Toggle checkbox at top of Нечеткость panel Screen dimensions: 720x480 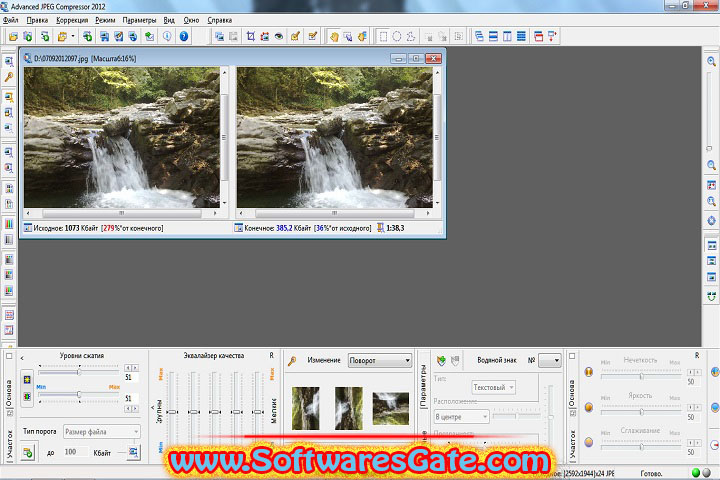(572, 356)
